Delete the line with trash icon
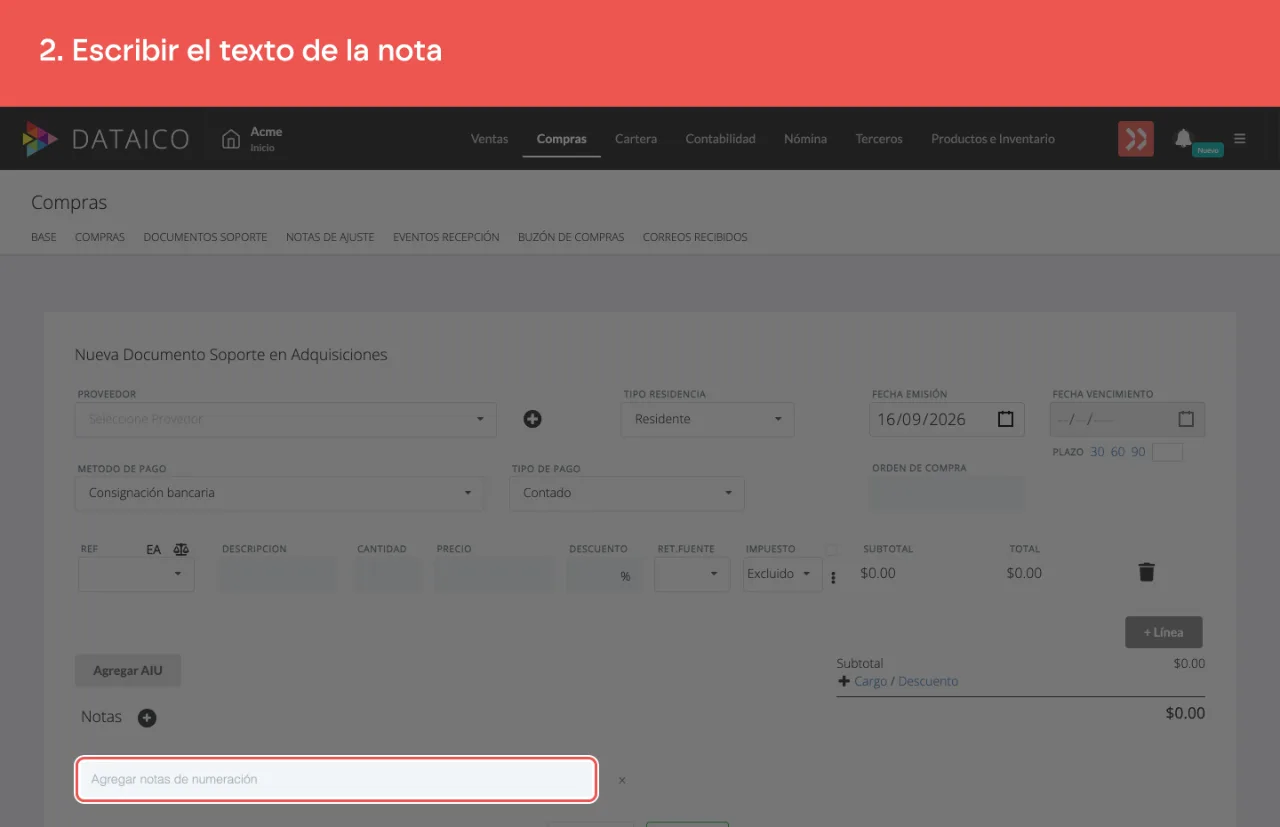This screenshot has width=1280, height=827. [1147, 573]
